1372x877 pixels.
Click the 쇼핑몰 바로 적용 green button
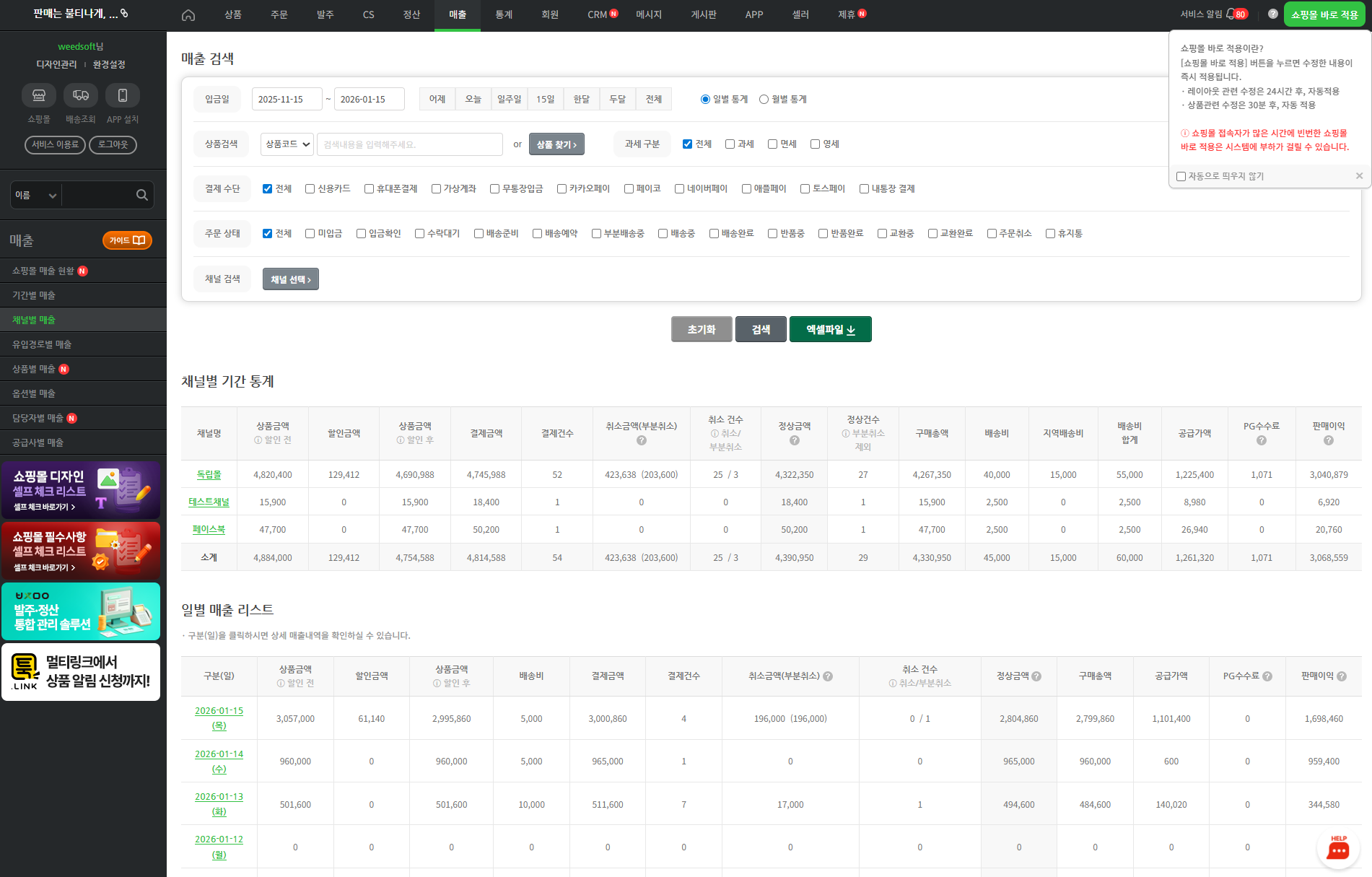pyautogui.click(x=1324, y=14)
